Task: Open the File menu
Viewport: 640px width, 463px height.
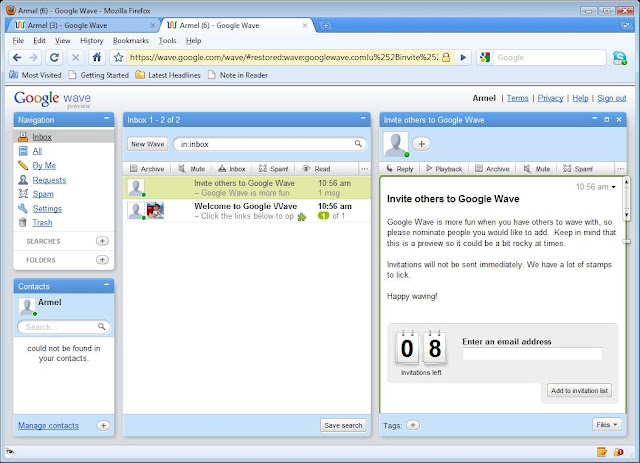Action: (x=18, y=40)
